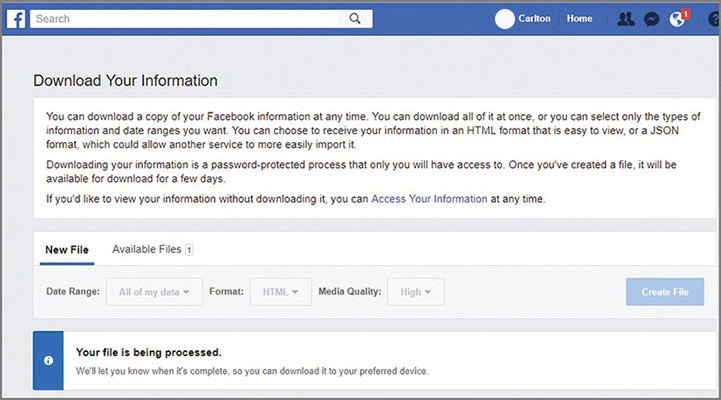
Task: Click the Facebook logo icon
Action: click(16, 18)
